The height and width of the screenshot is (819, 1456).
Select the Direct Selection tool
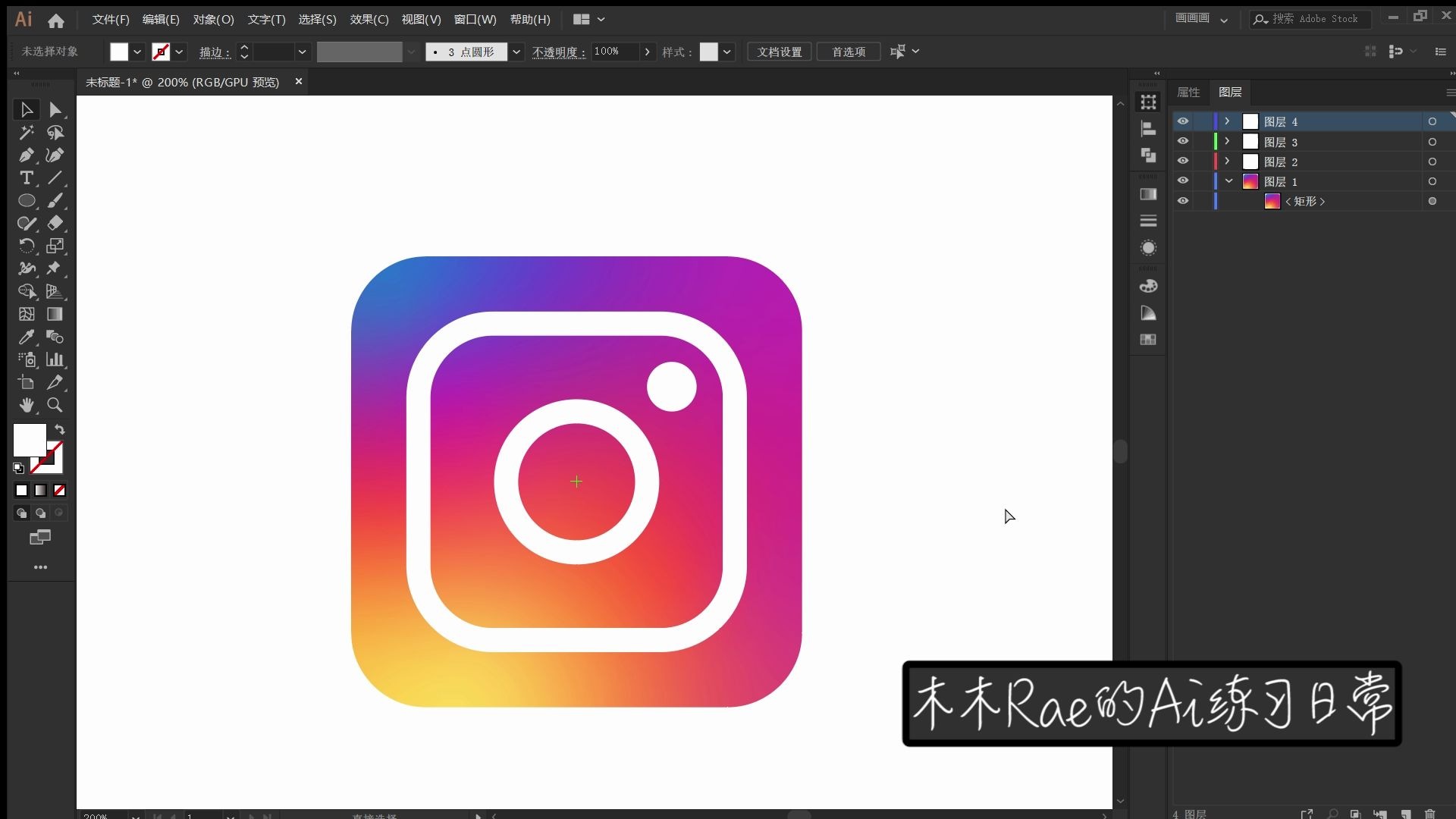(x=55, y=110)
